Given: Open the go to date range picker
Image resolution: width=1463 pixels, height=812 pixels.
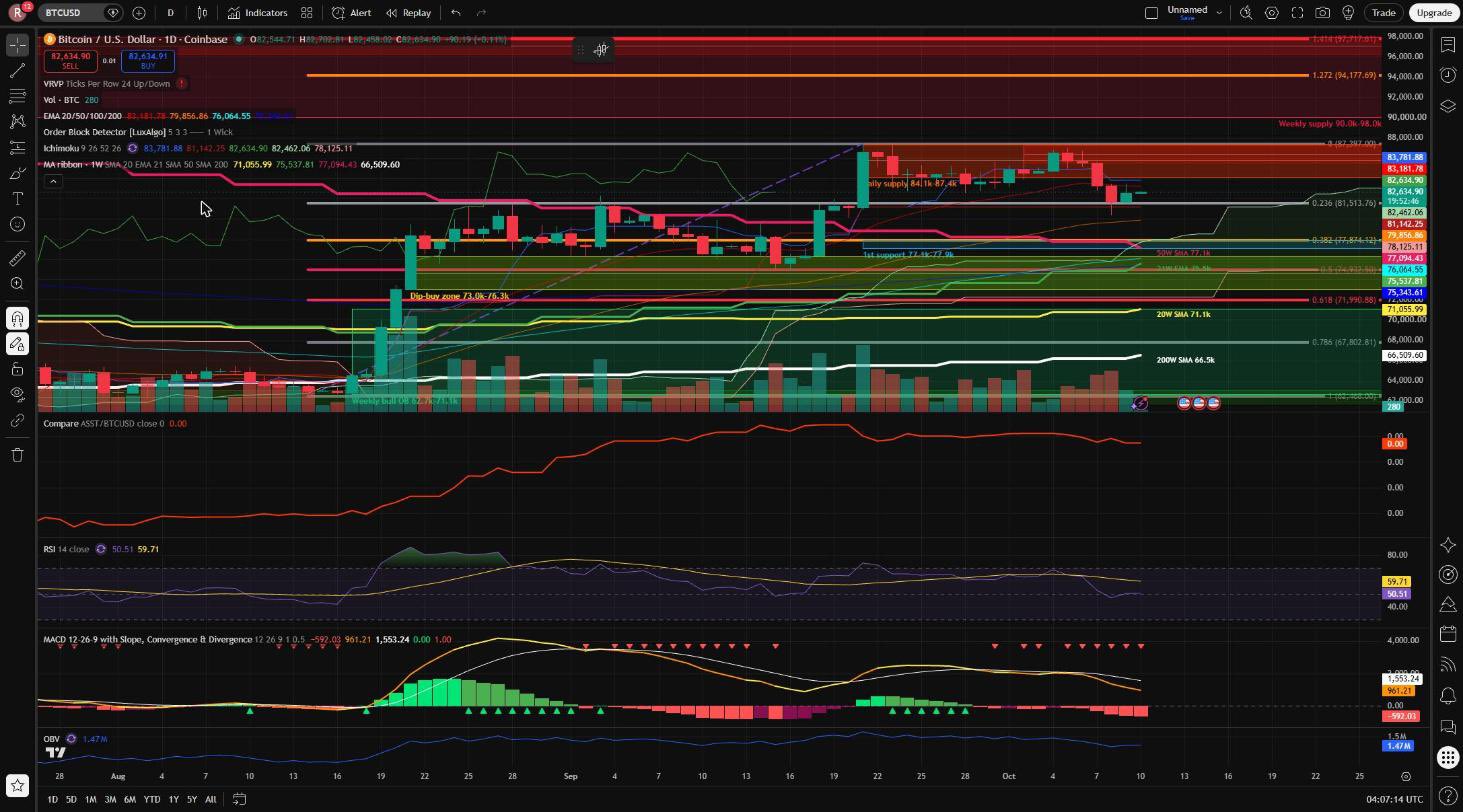Looking at the screenshot, I should coord(239,799).
